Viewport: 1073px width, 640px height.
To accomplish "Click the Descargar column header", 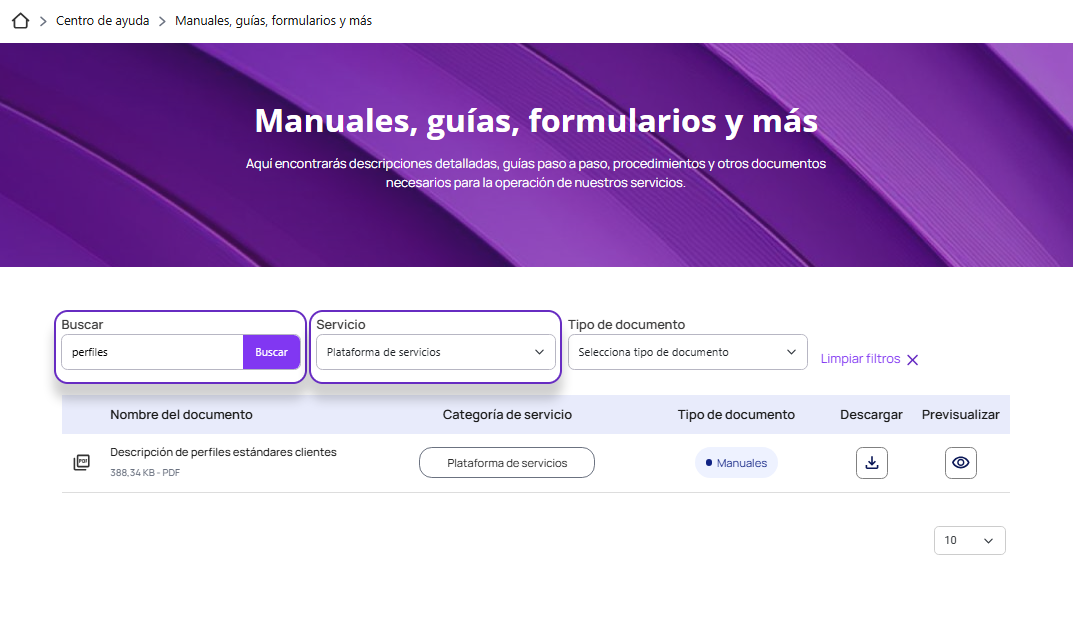I will [x=870, y=414].
